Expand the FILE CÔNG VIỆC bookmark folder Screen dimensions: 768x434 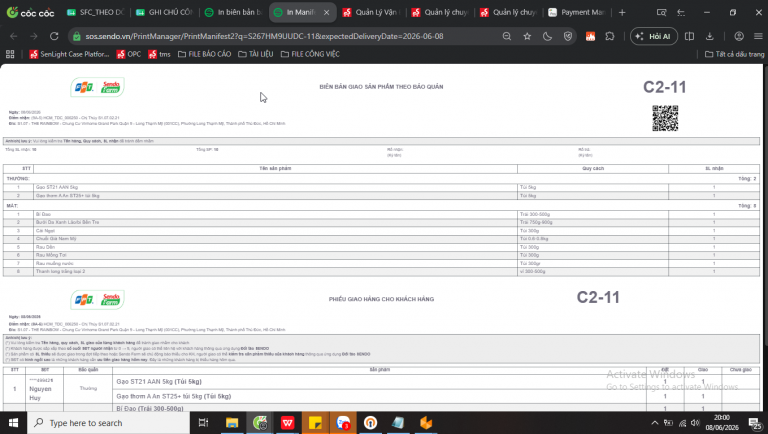(310, 54)
